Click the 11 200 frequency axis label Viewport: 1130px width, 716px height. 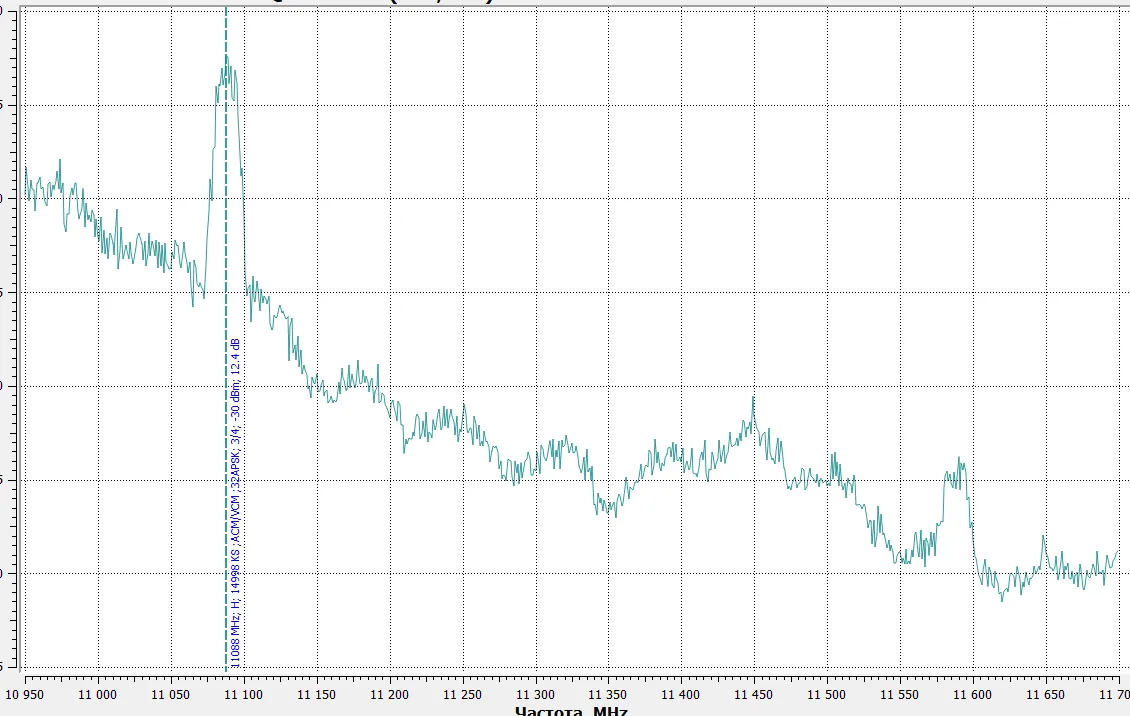point(390,693)
